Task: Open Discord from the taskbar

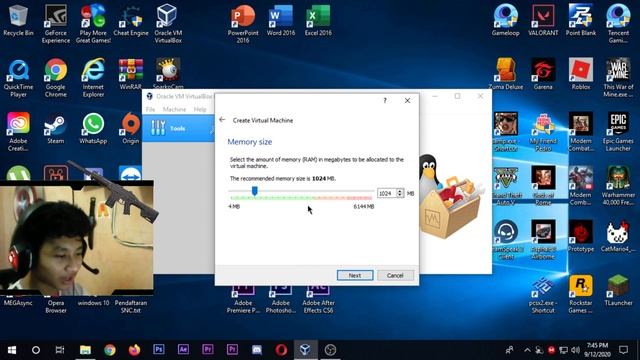Action: pos(257,350)
